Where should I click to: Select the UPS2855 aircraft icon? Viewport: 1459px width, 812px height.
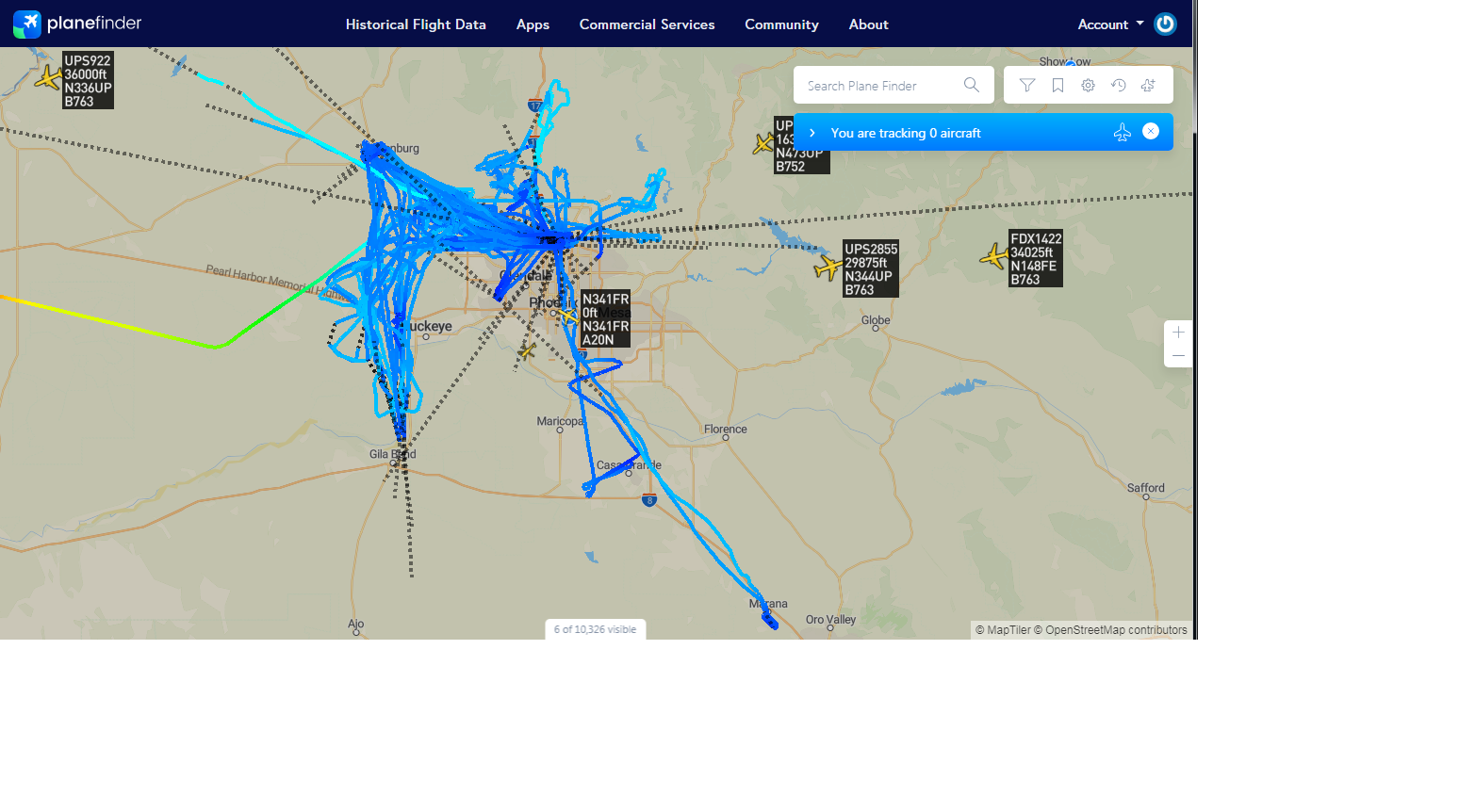click(828, 268)
